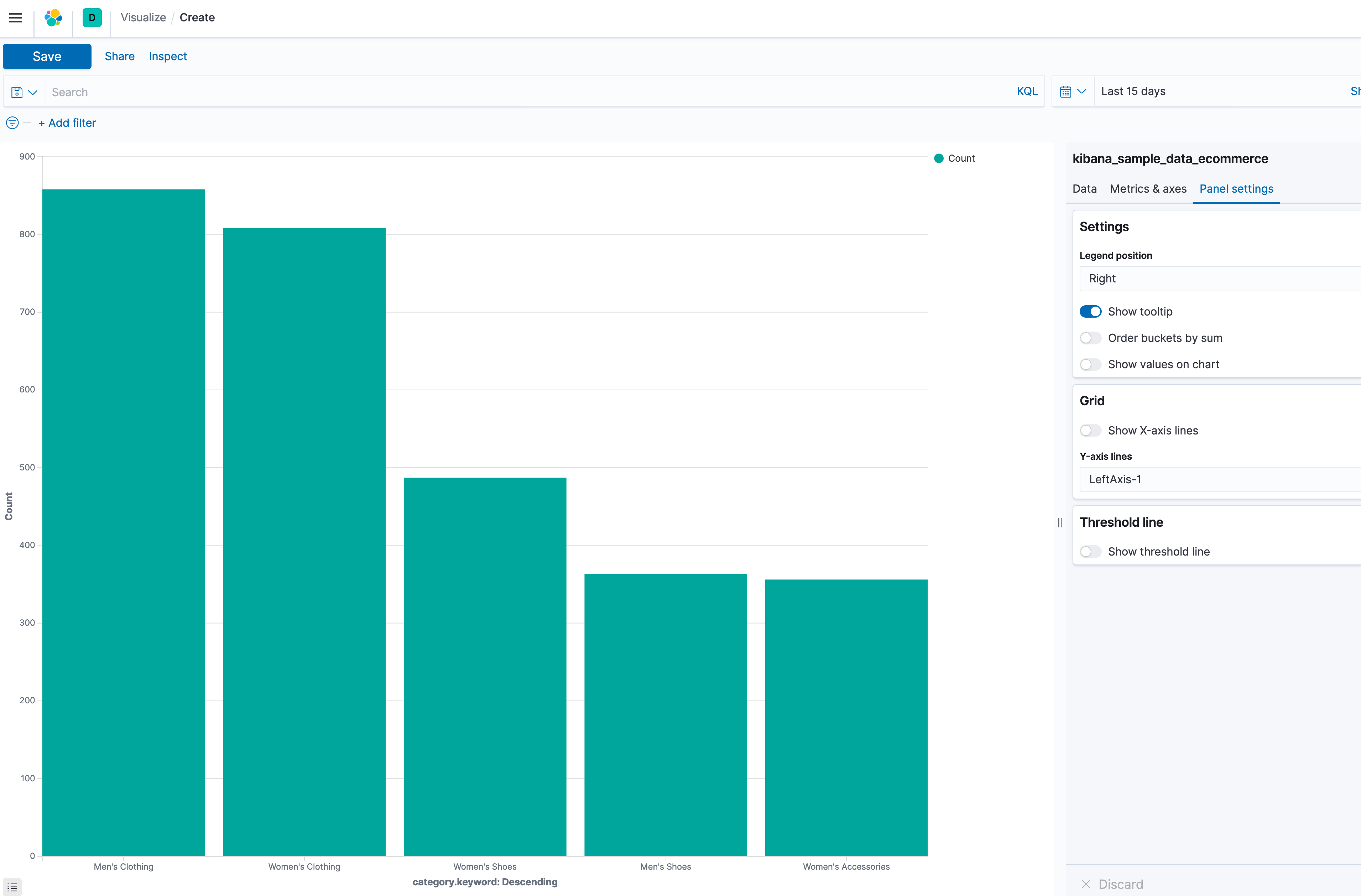This screenshot has height=896, width=1361.
Task: Click the filter options icon
Action: point(12,123)
